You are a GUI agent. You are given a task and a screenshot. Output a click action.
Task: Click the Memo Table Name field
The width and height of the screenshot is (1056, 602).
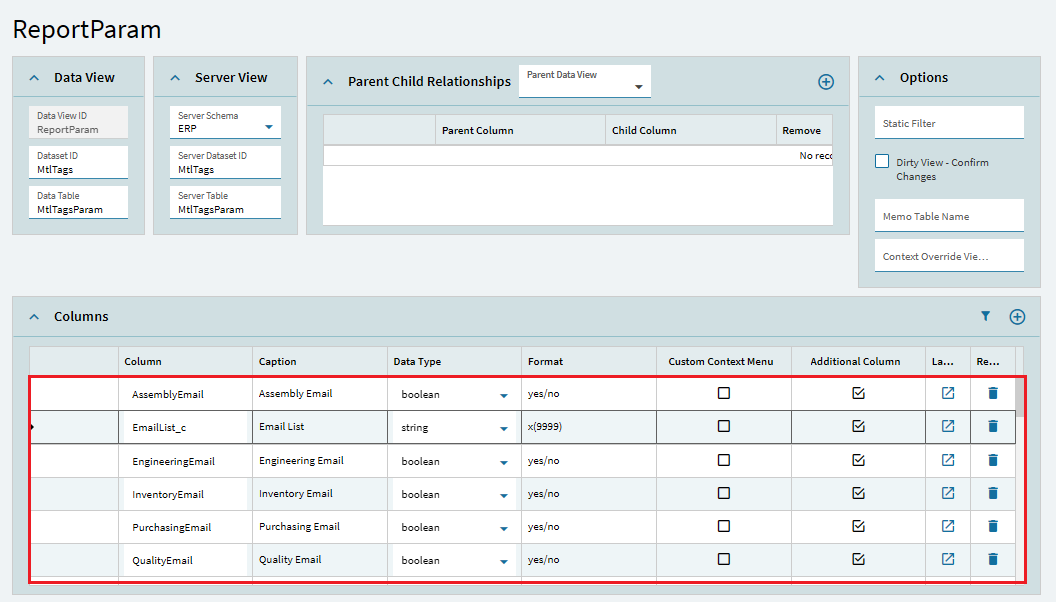tap(949, 215)
